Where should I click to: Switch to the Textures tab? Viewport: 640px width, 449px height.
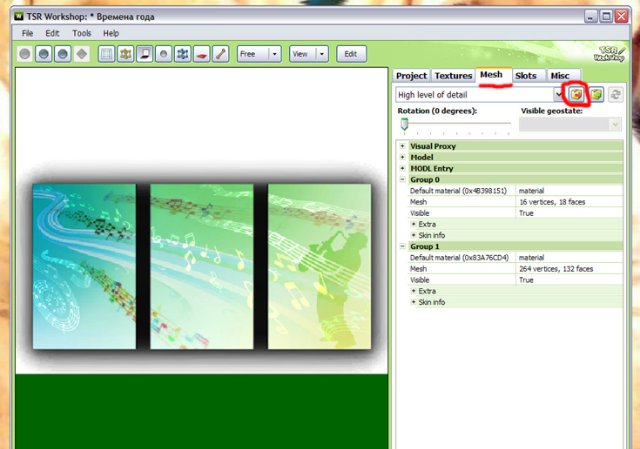pyautogui.click(x=453, y=75)
